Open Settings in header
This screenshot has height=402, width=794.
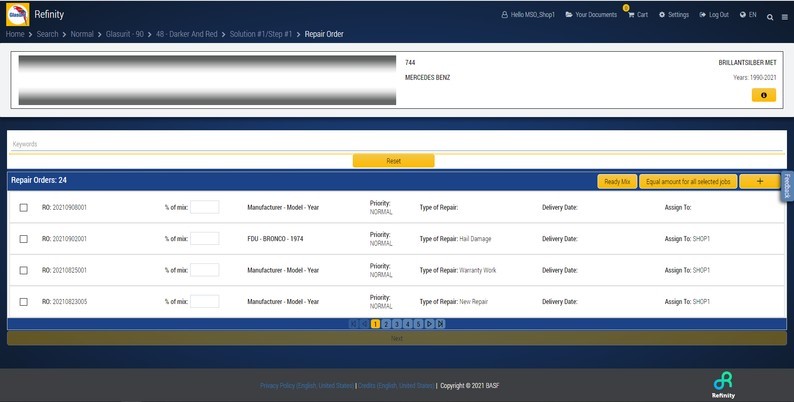pos(673,15)
